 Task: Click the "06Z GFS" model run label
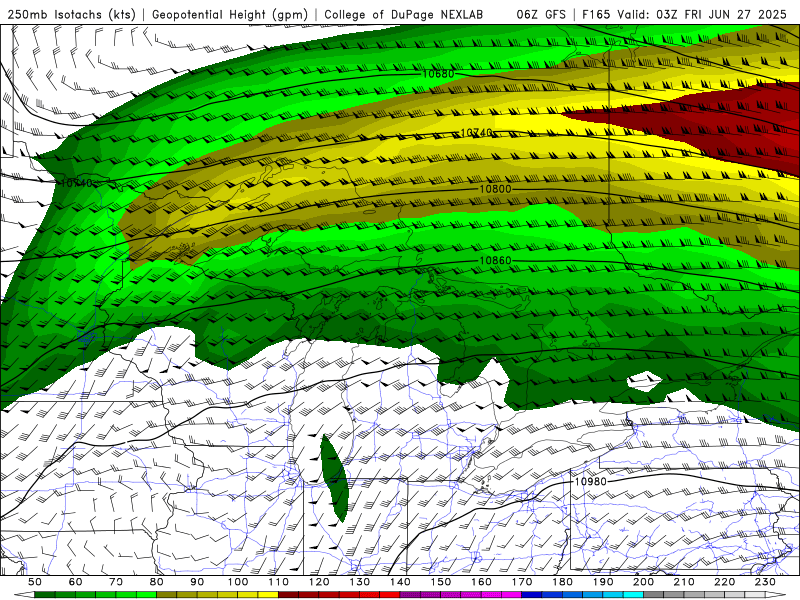point(541,15)
